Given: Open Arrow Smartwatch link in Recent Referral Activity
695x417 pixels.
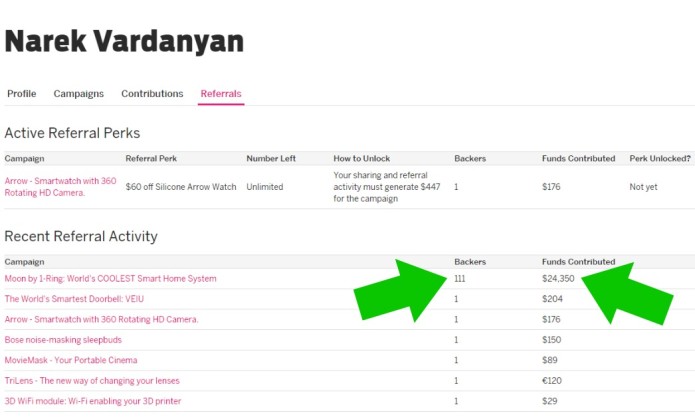Looking at the screenshot, I should (x=101, y=319).
